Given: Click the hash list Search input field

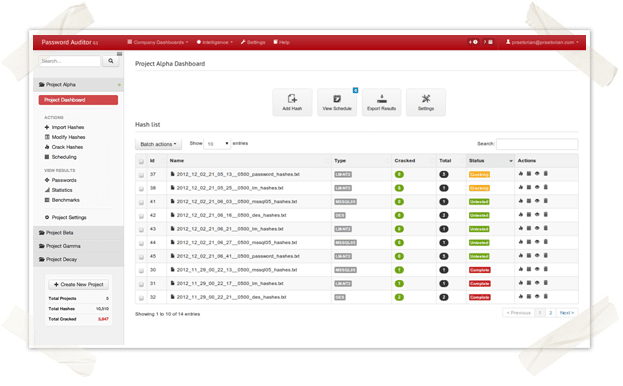Looking at the screenshot, I should point(537,144).
